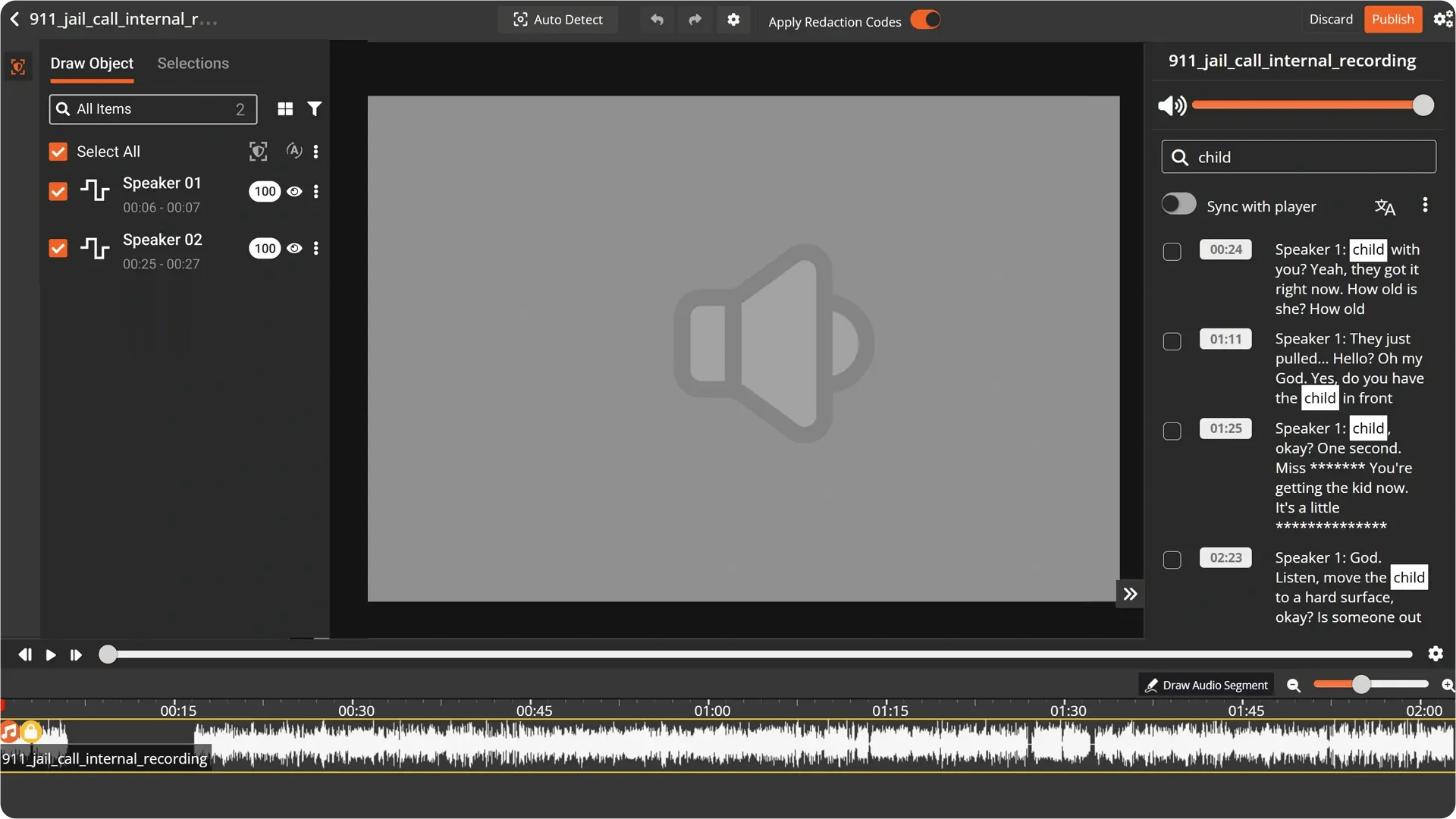This screenshot has width=1456, height=819.
Task: Open the filter for the items list
Action: pyautogui.click(x=314, y=109)
